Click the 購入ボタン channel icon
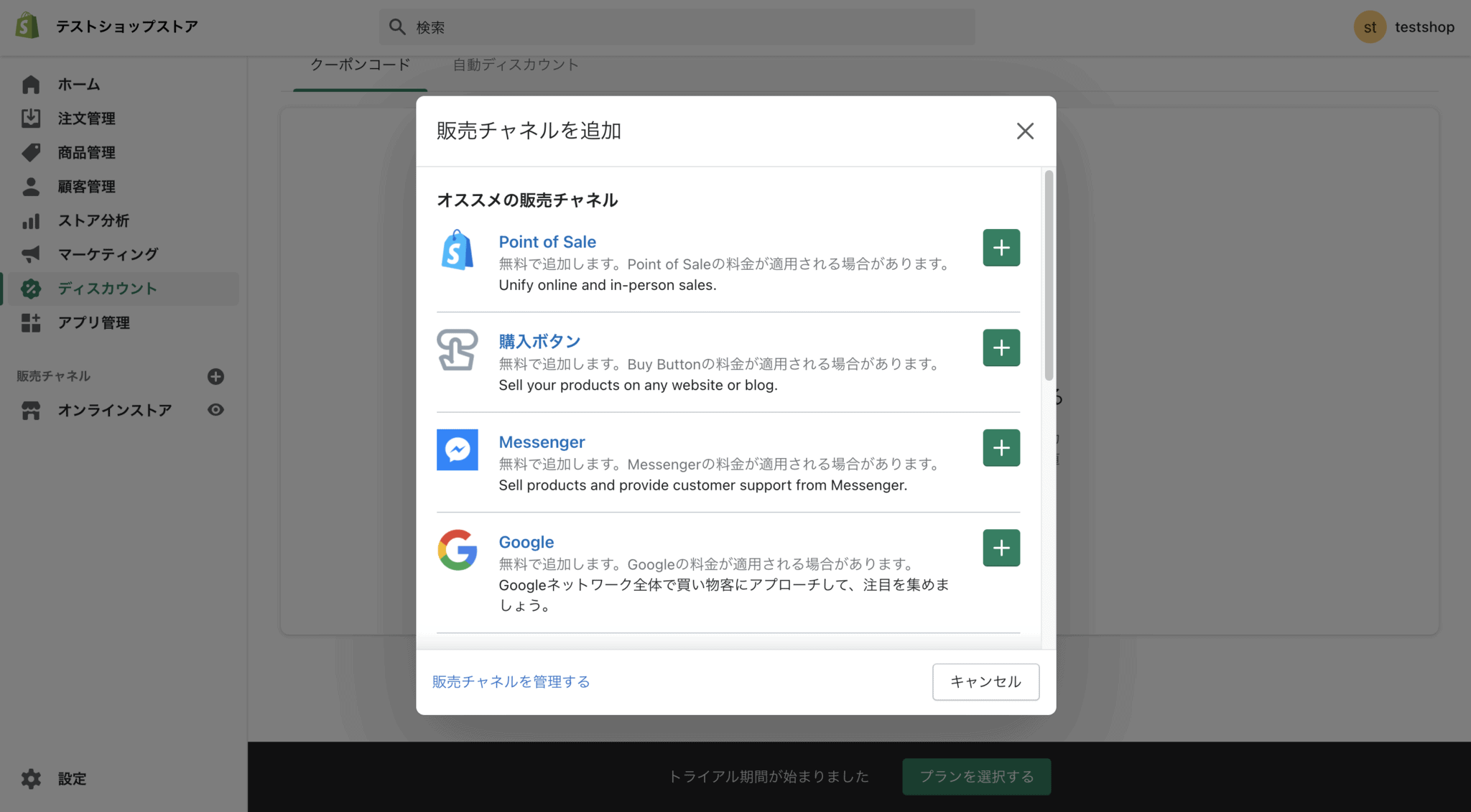This screenshot has width=1471, height=812. point(458,350)
